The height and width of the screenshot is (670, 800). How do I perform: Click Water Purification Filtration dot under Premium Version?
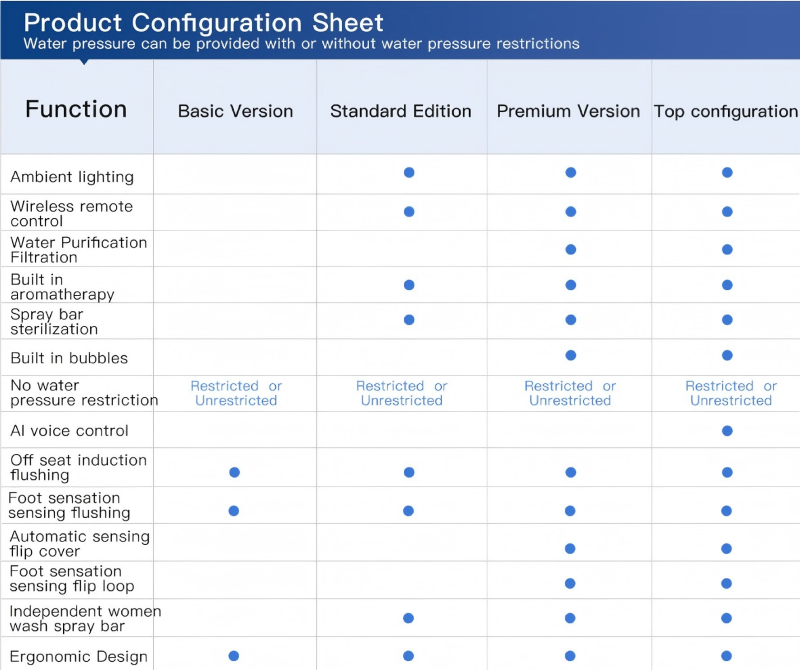pyautogui.click(x=570, y=249)
